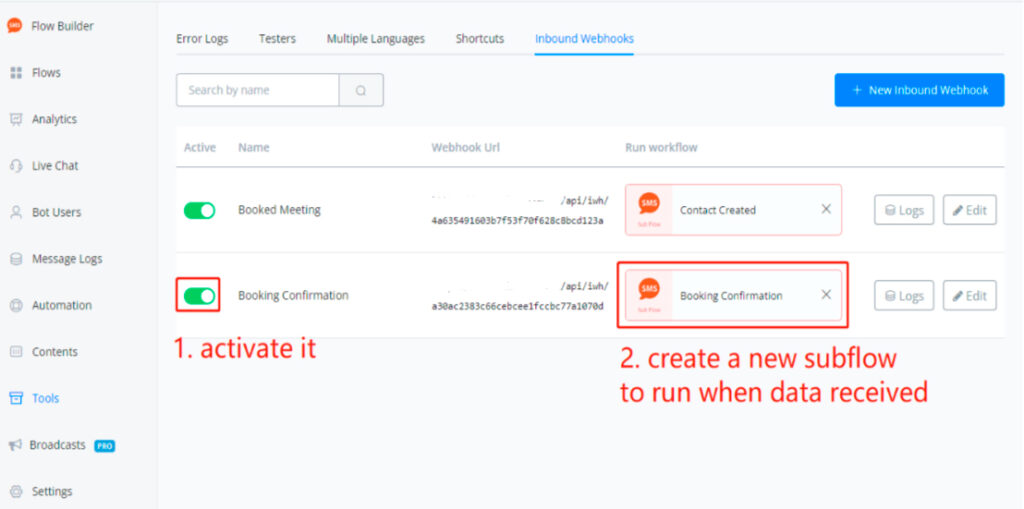Open Bot Users in sidebar menu
This screenshot has width=1024, height=509.
56,212
